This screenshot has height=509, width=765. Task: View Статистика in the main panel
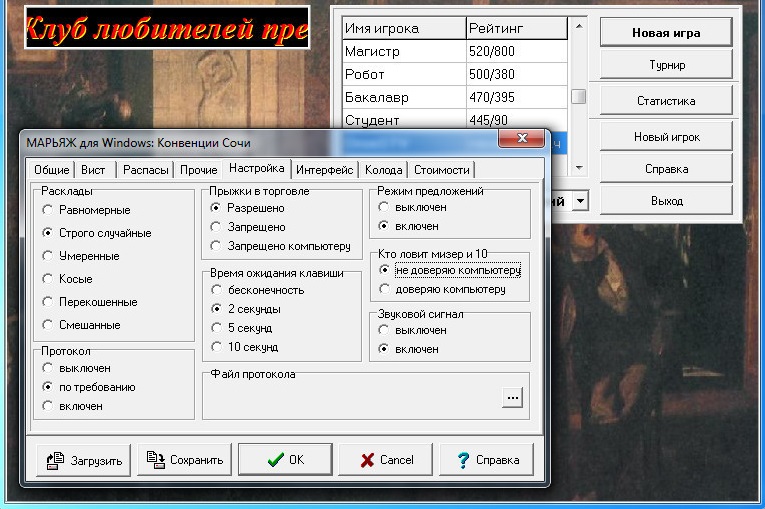coord(665,101)
